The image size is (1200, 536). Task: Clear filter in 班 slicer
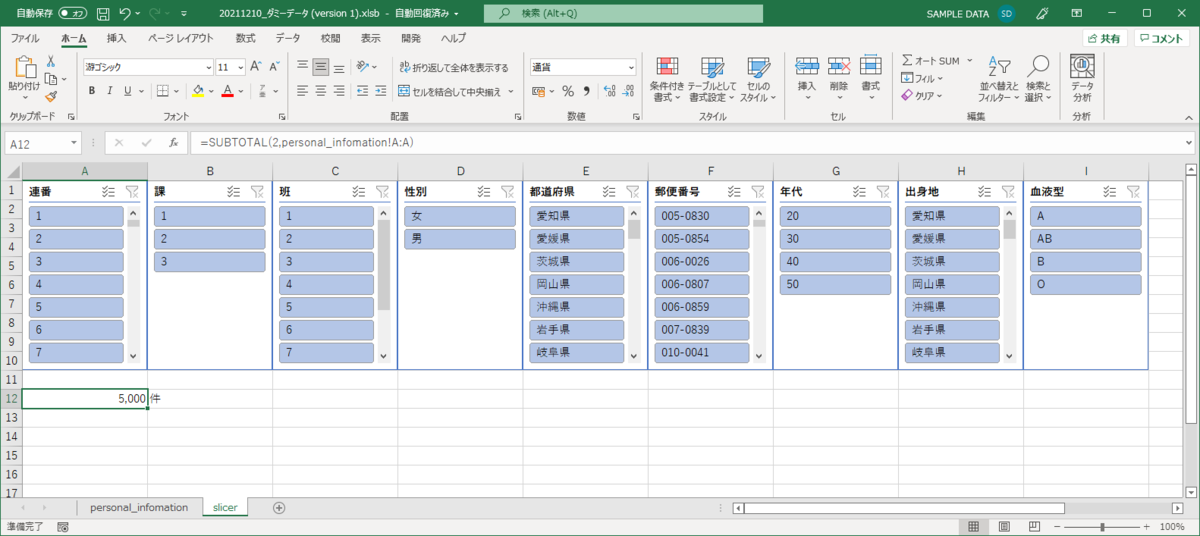383,191
